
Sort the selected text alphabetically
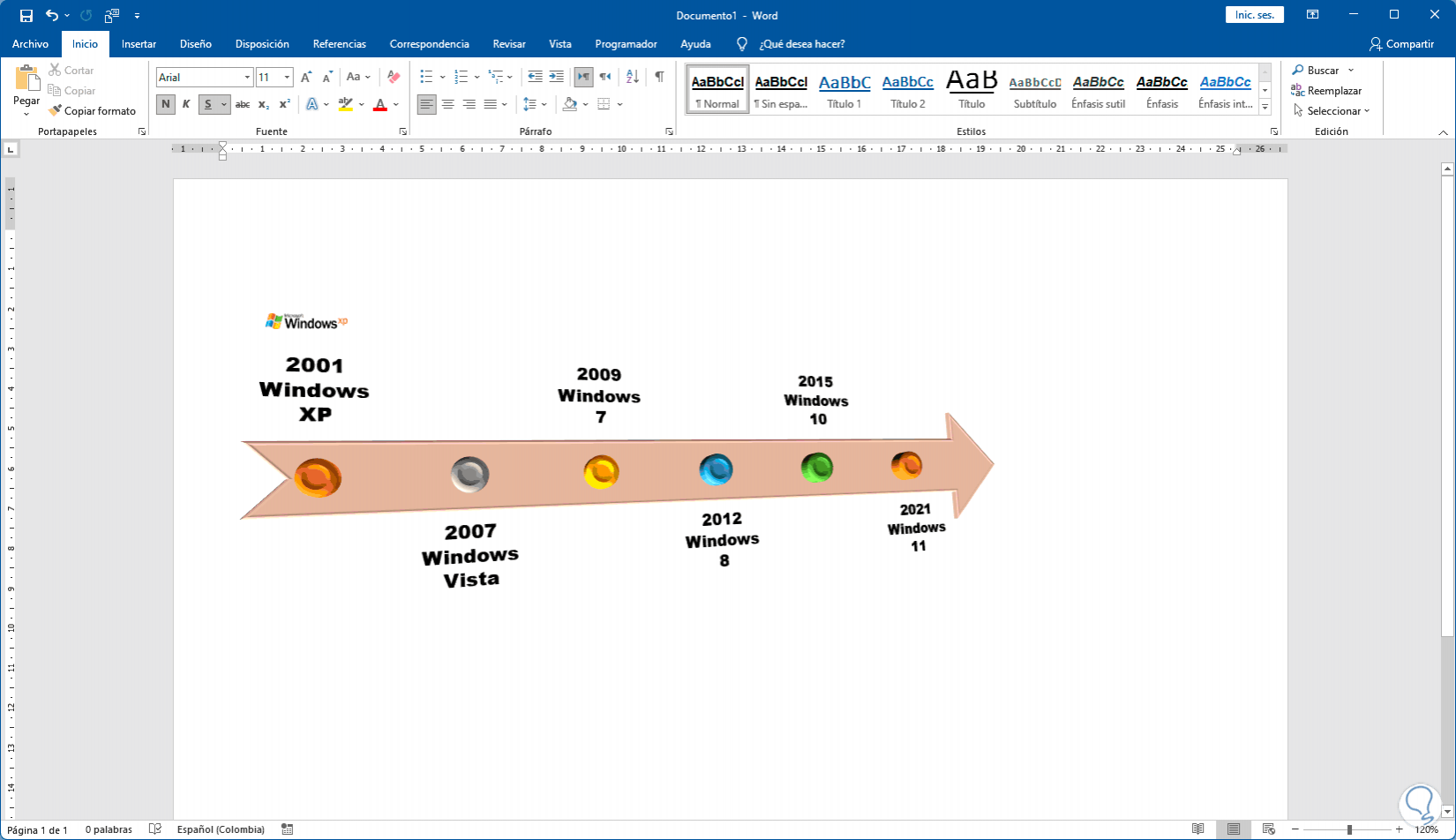[x=633, y=78]
